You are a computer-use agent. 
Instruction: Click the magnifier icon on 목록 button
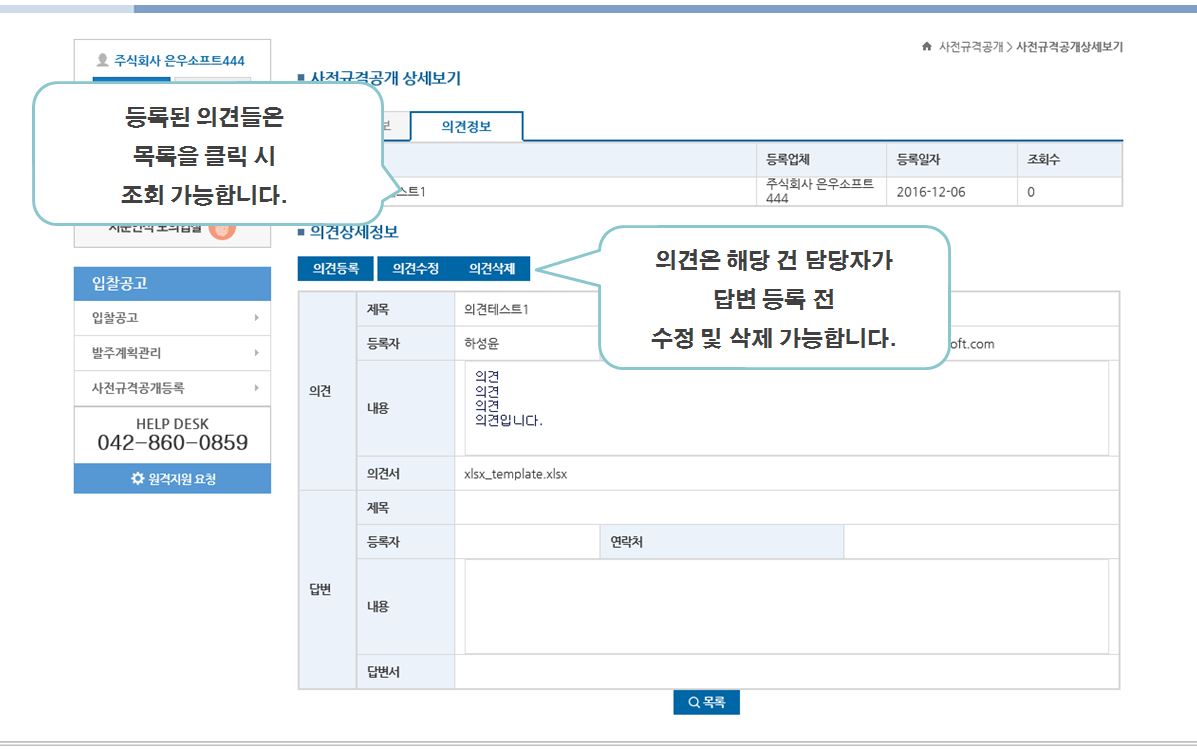(x=694, y=702)
